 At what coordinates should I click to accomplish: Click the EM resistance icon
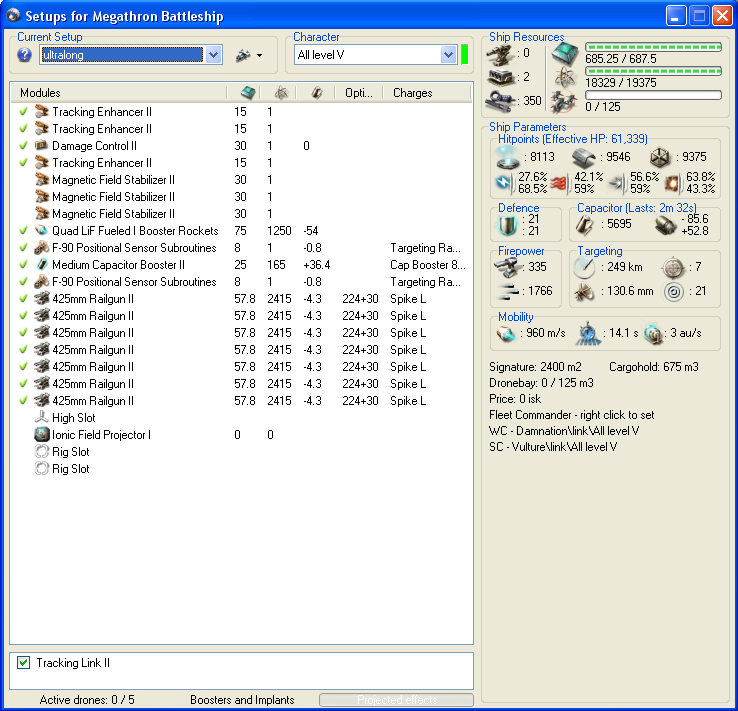tap(504, 183)
